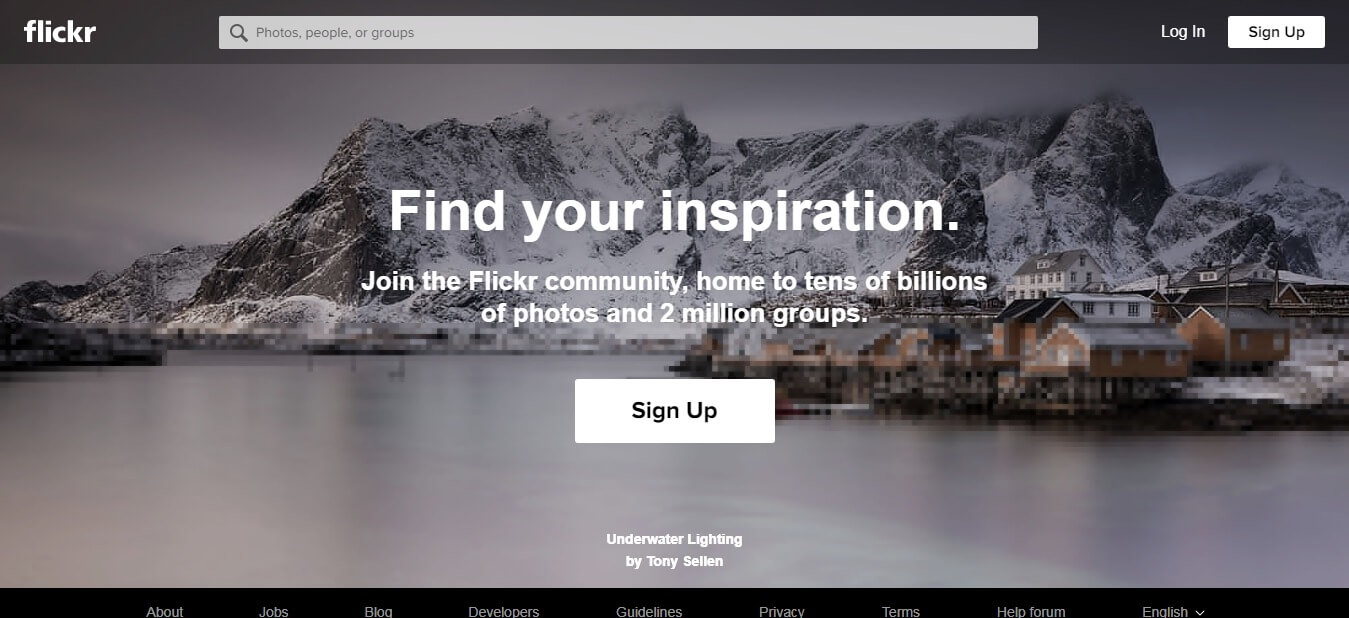This screenshot has height=618, width=1349.
Task: Open the Guidelines footer link
Action: [649, 611]
